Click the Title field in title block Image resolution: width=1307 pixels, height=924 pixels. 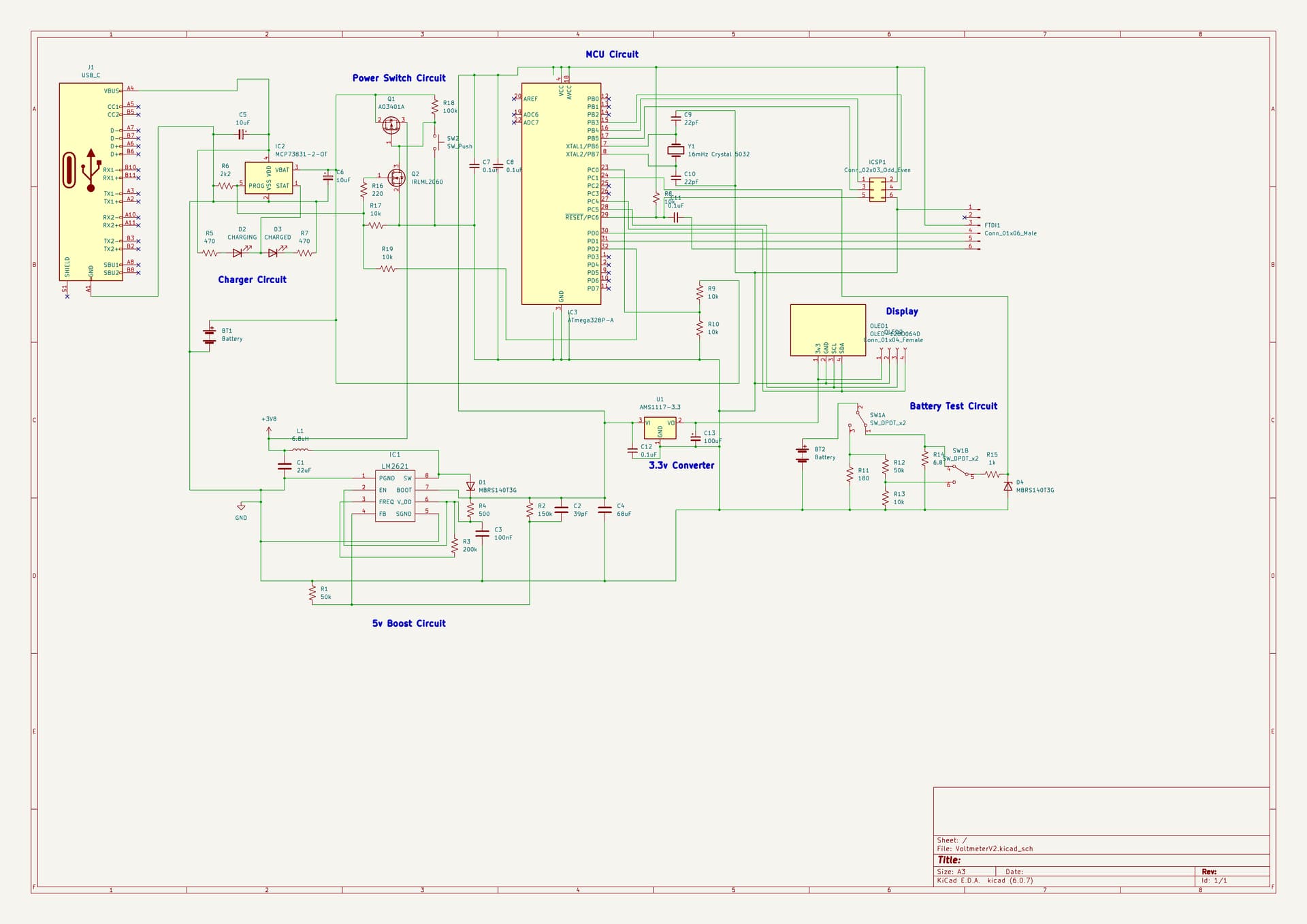coord(1101,860)
